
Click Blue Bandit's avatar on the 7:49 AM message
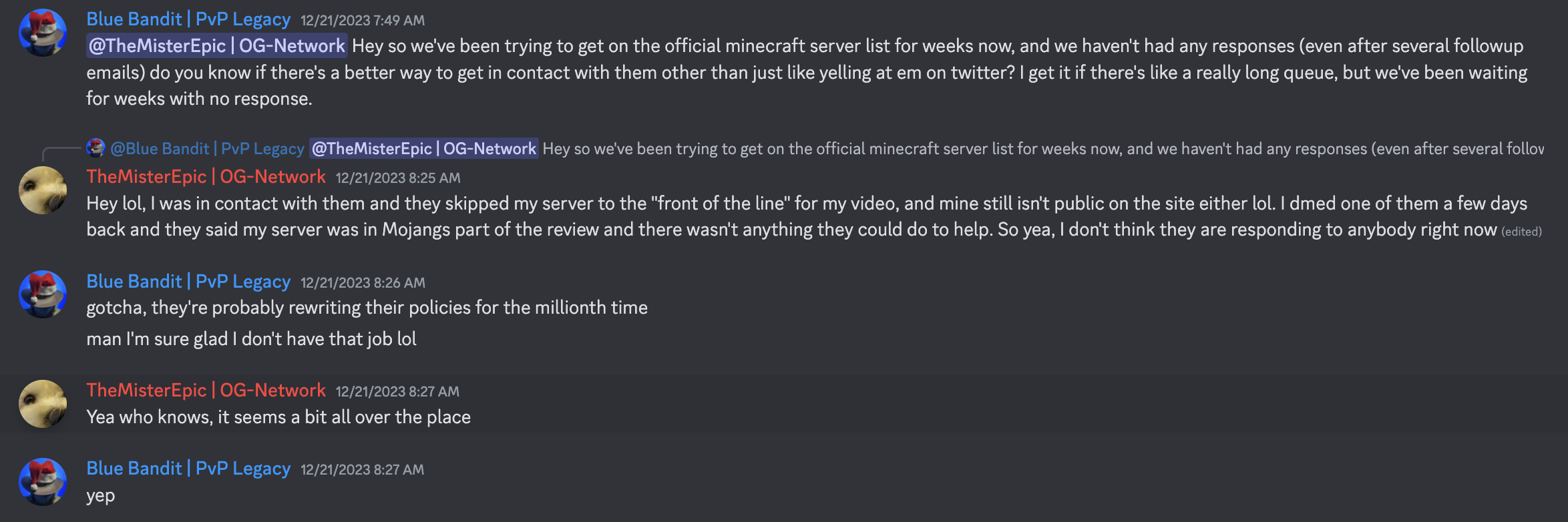[x=42, y=31]
